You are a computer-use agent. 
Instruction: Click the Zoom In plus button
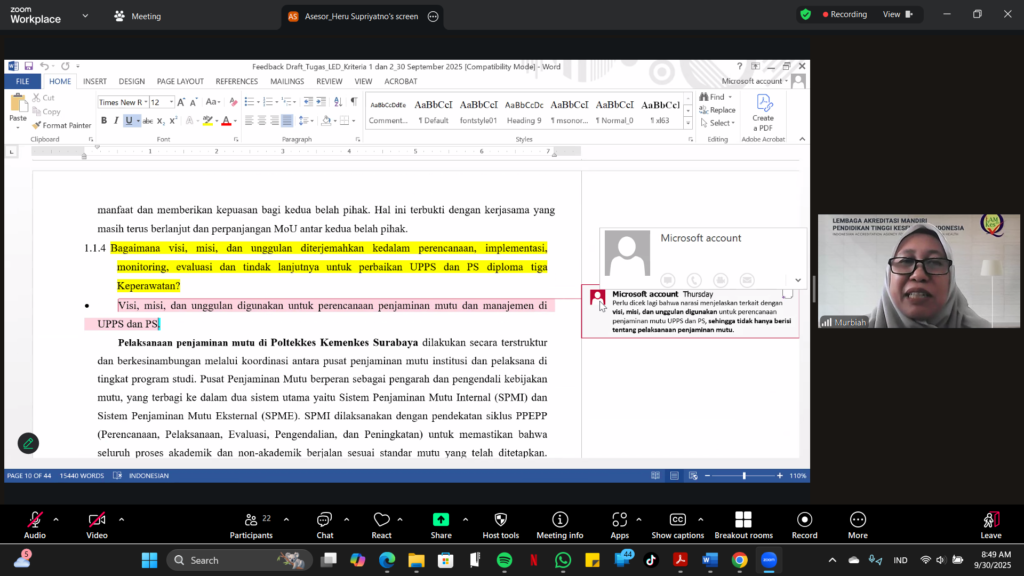pos(780,475)
